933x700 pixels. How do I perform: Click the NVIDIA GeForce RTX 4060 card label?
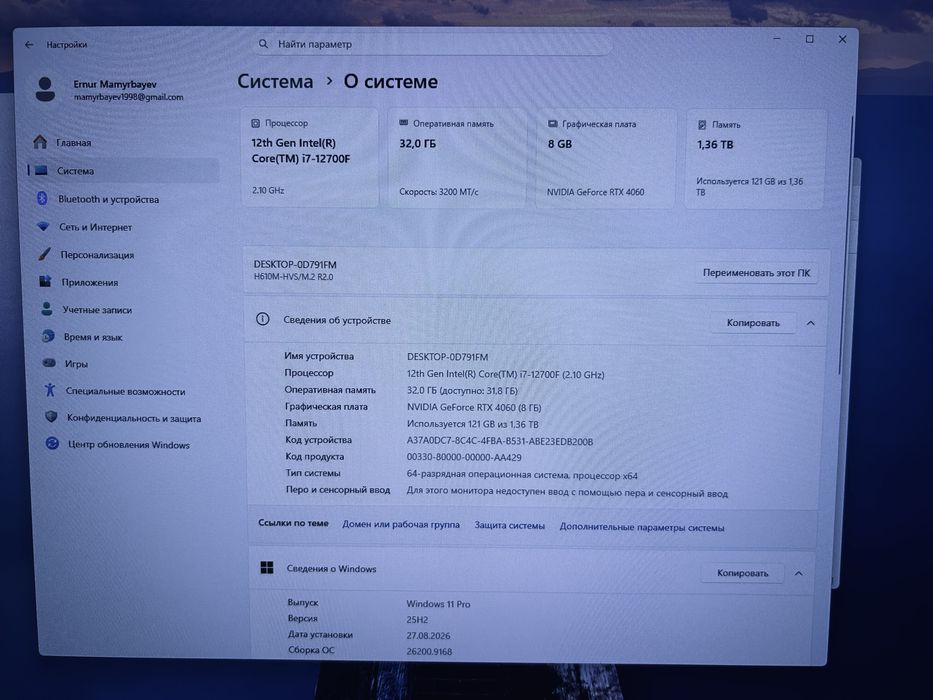[595, 192]
